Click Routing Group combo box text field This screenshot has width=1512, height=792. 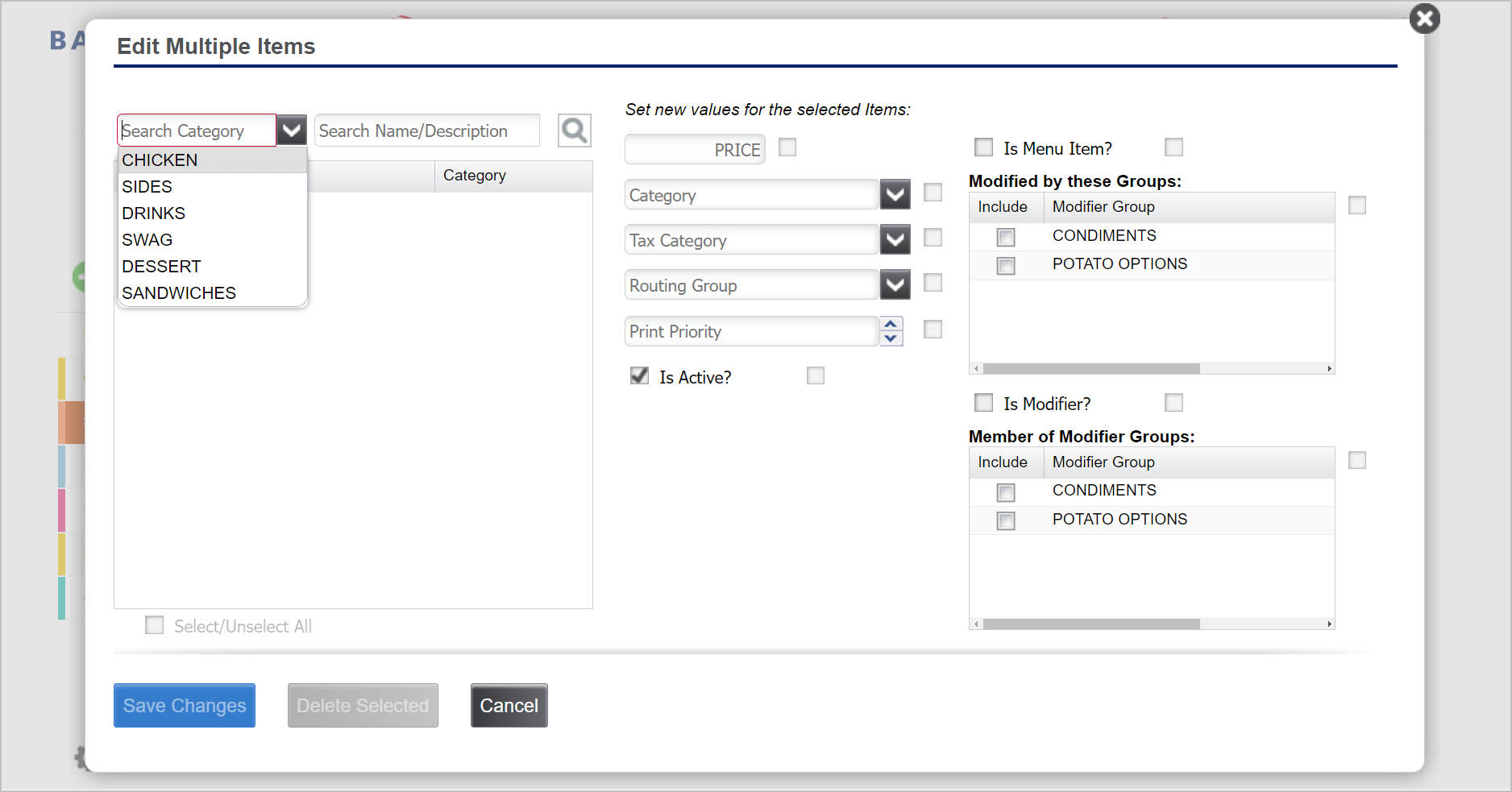(x=752, y=285)
